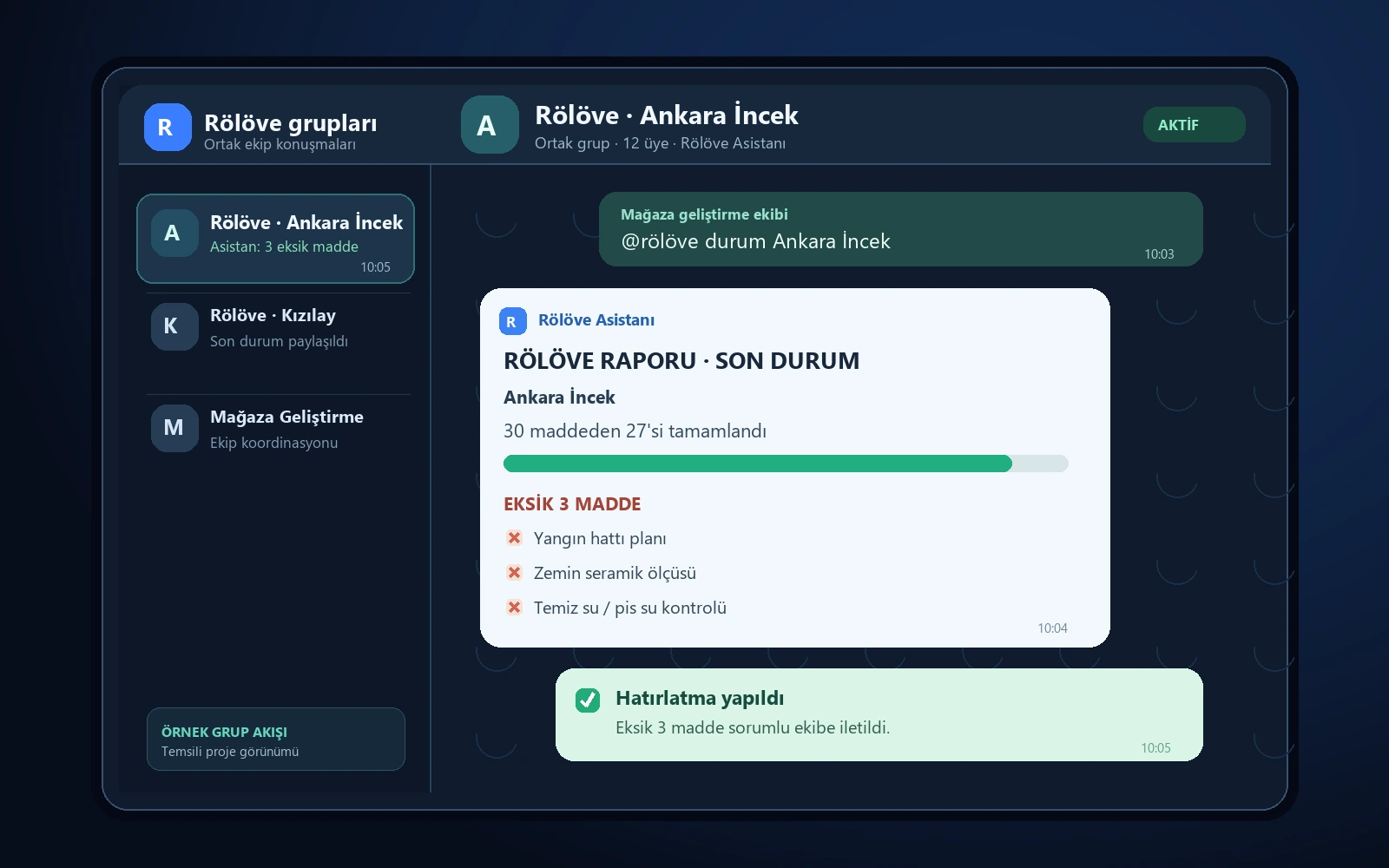Click the AKTİF status badge
The height and width of the screenshot is (868, 1389).
(1194, 124)
